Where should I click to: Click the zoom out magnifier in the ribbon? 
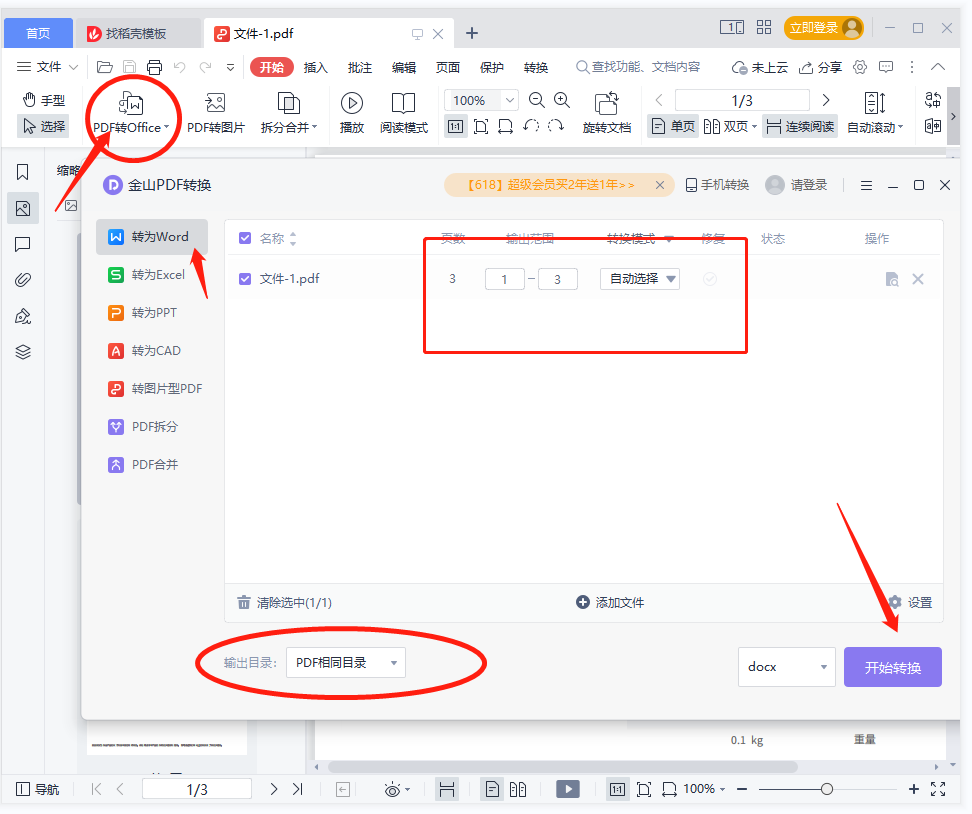tap(537, 100)
